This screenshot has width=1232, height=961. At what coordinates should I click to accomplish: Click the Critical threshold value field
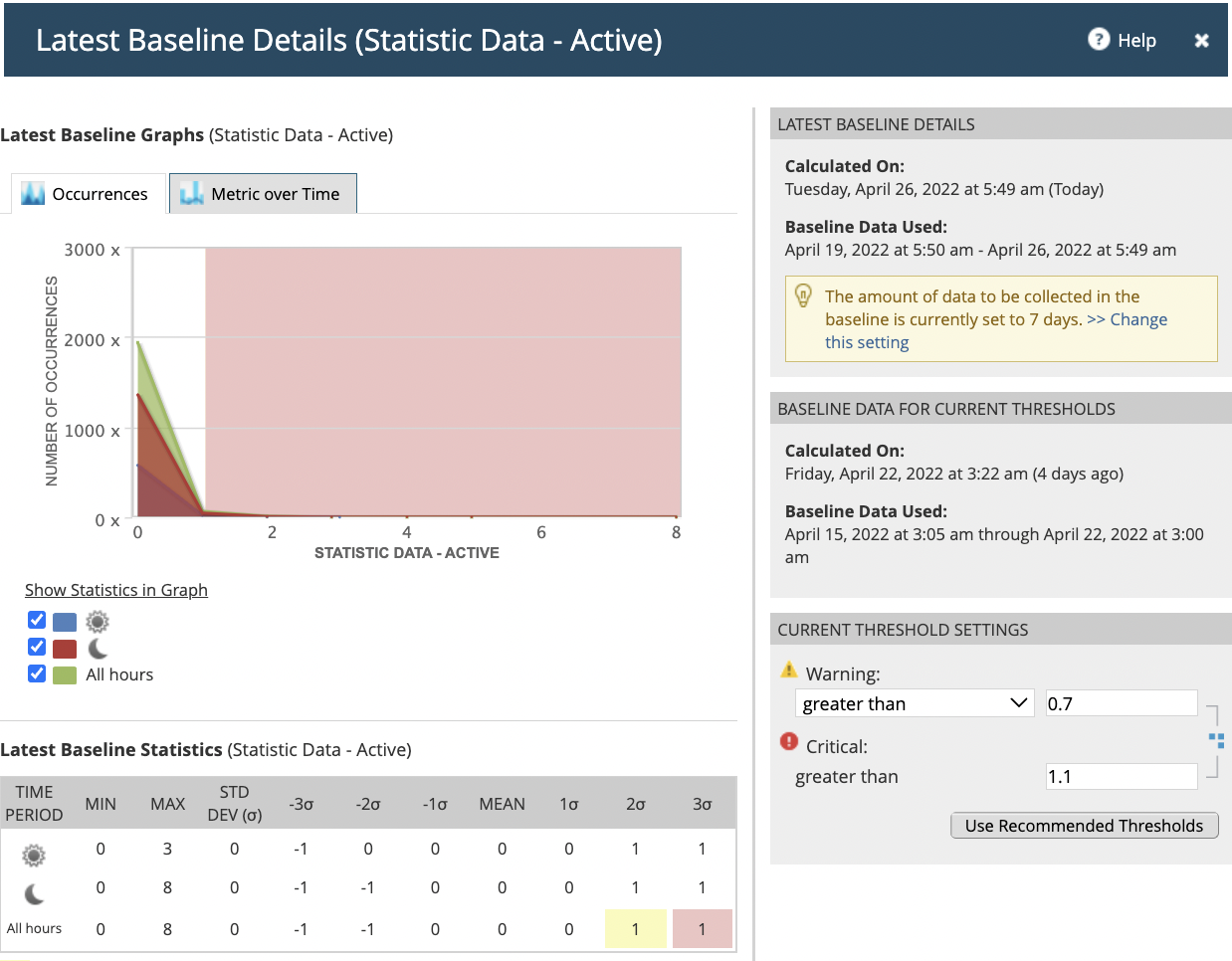tap(1121, 776)
